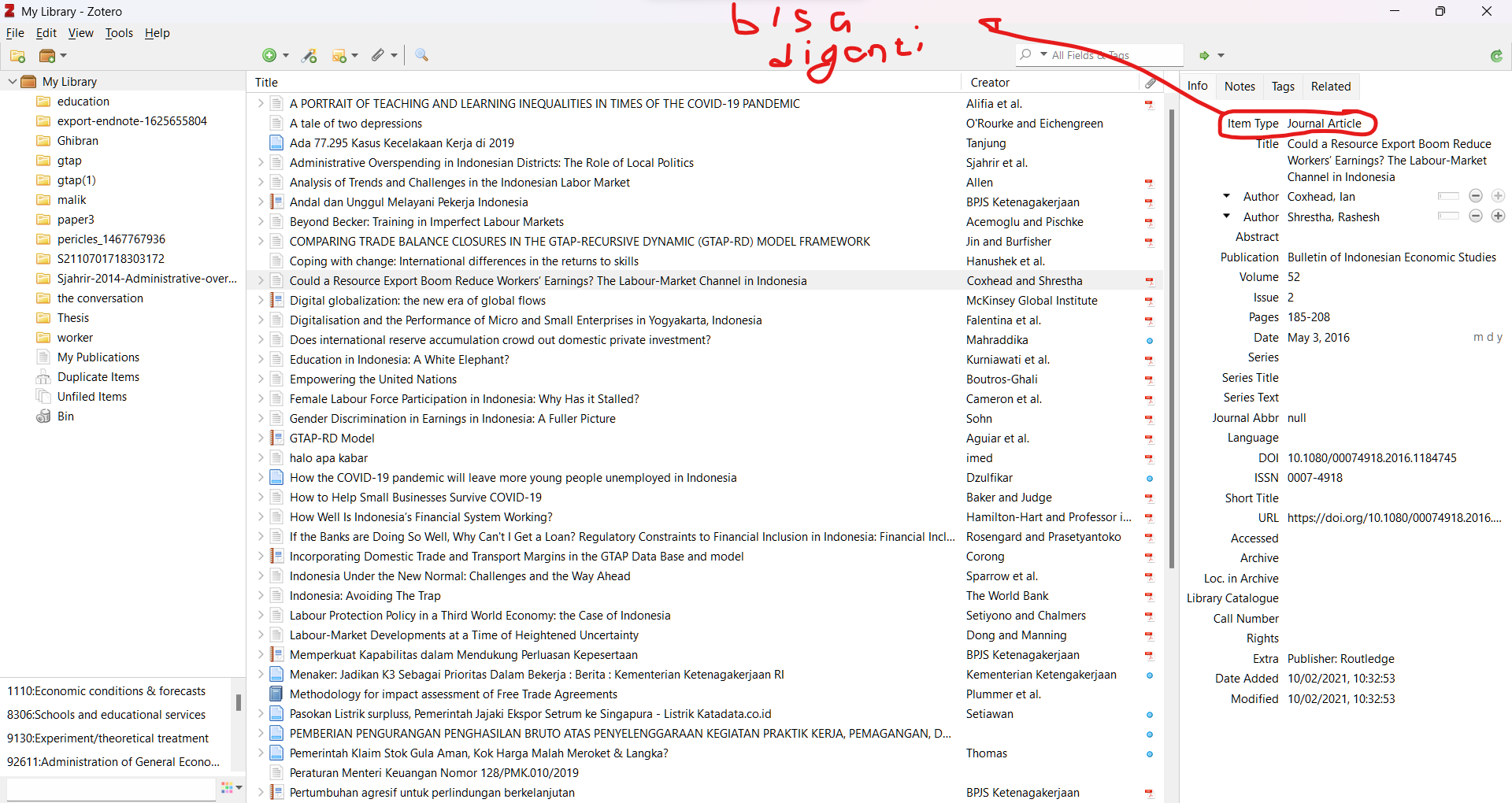Click the New Note icon in toolbar
Screen dimensions: 1512x803
coord(339,55)
